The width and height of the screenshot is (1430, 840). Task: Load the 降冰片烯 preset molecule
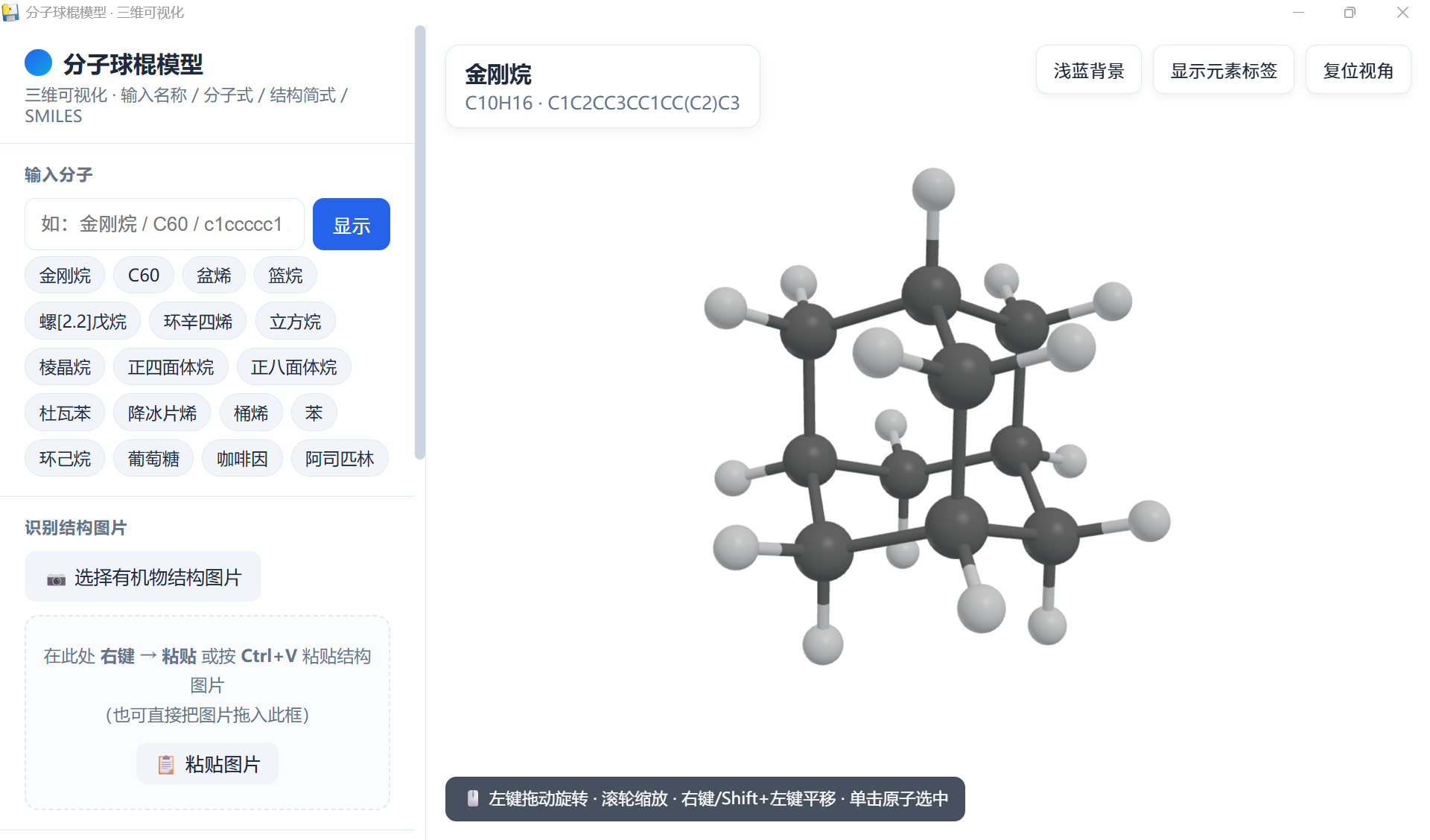(162, 413)
